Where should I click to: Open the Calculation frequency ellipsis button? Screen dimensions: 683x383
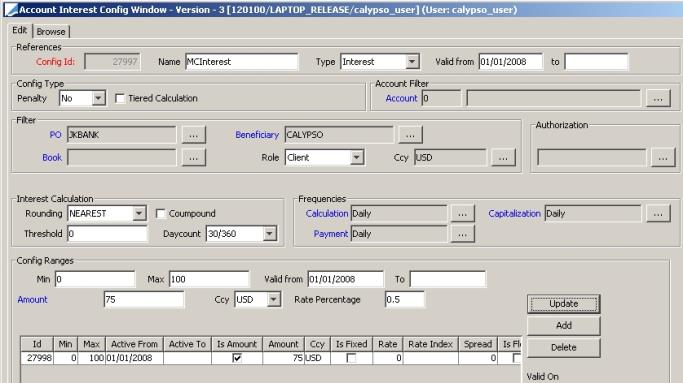[x=462, y=214]
